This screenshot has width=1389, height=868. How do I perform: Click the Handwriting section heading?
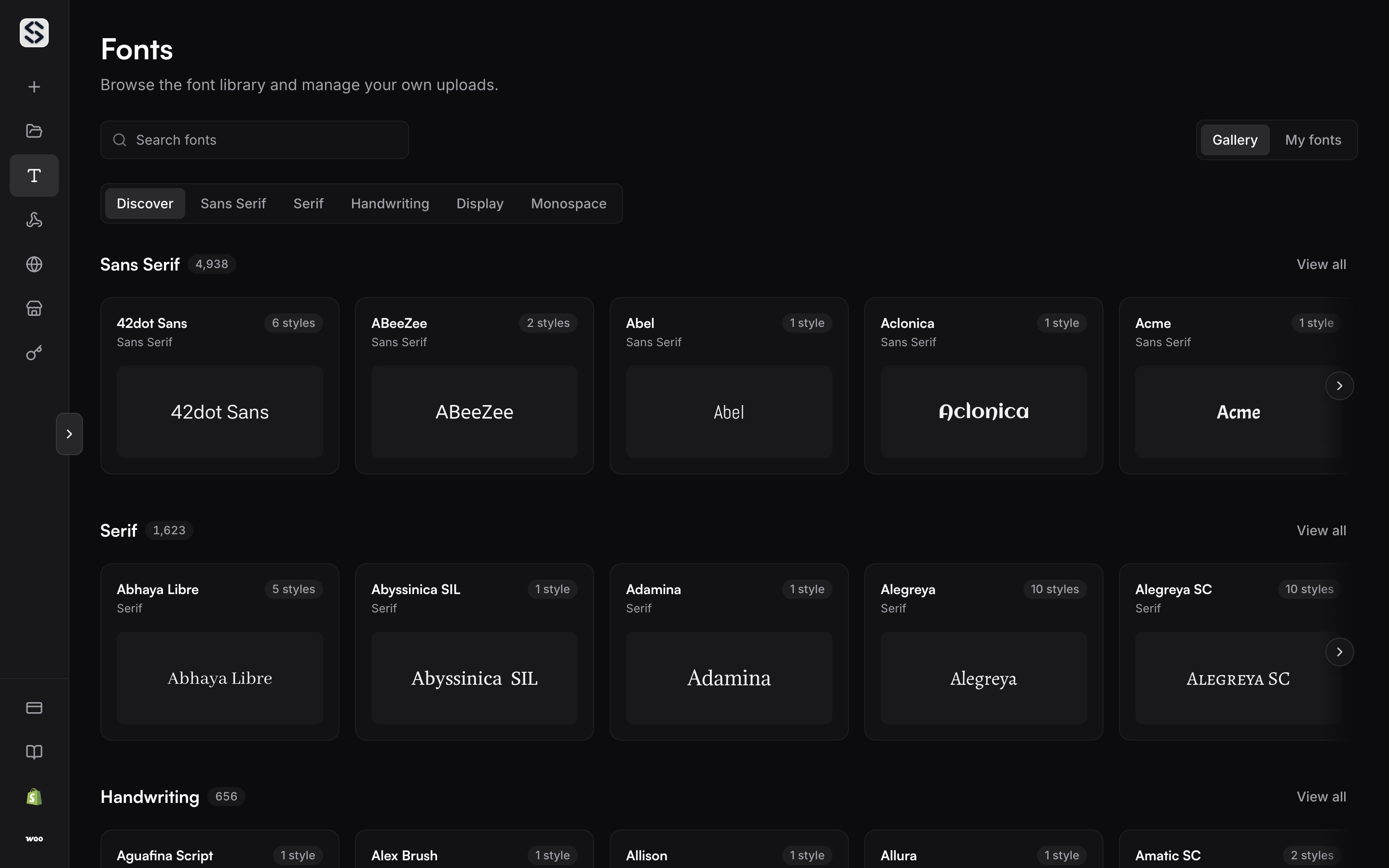(150, 797)
